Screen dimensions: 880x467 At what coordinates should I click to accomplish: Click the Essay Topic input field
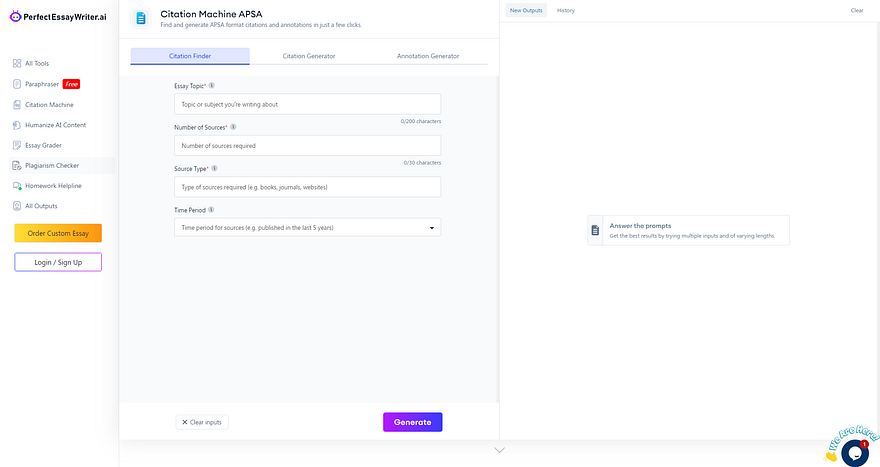(x=308, y=104)
